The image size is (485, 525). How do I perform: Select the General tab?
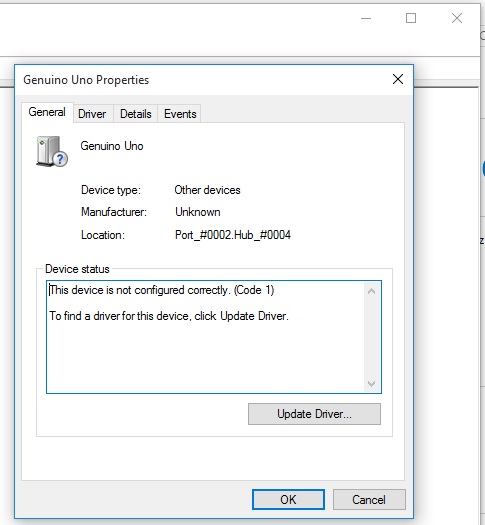pyautogui.click(x=47, y=112)
